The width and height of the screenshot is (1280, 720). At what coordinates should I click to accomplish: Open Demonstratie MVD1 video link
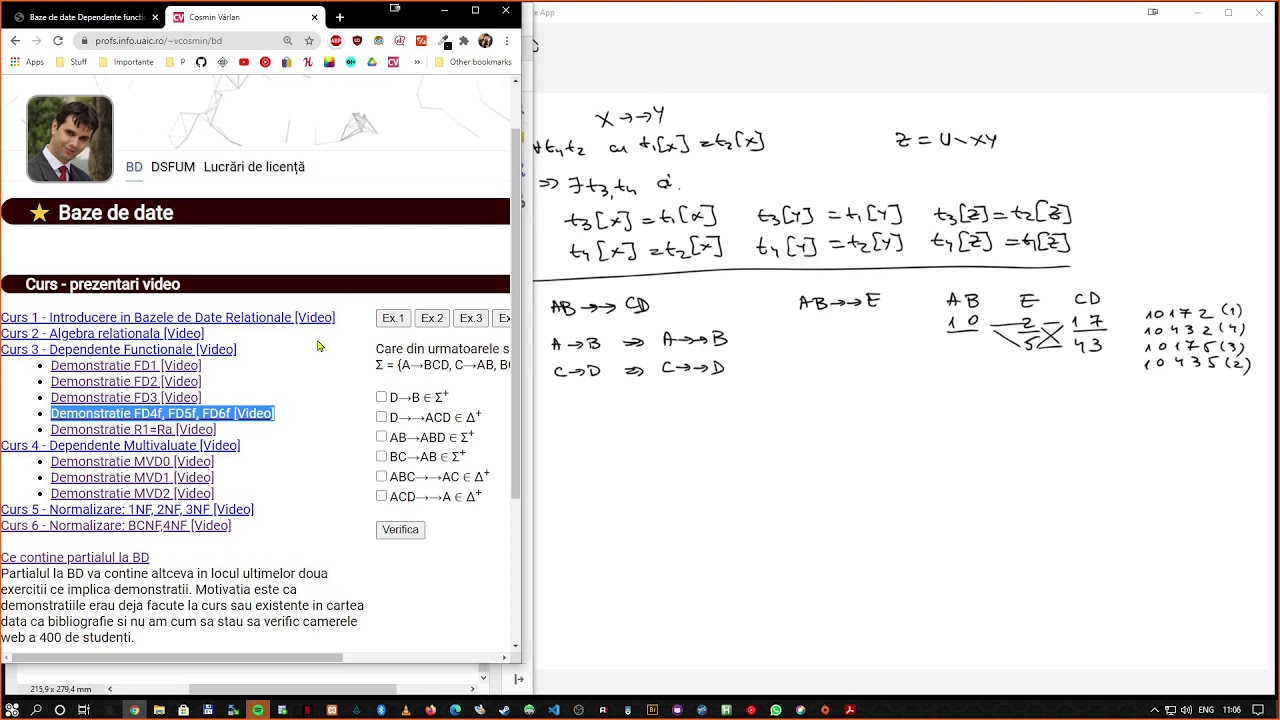coord(132,477)
